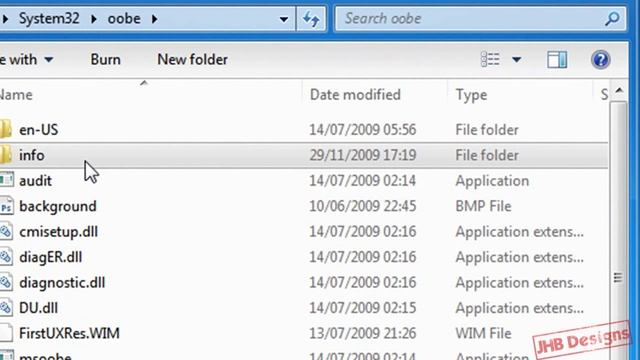
Task: Open Help with the question mark icon
Action: tap(600, 60)
